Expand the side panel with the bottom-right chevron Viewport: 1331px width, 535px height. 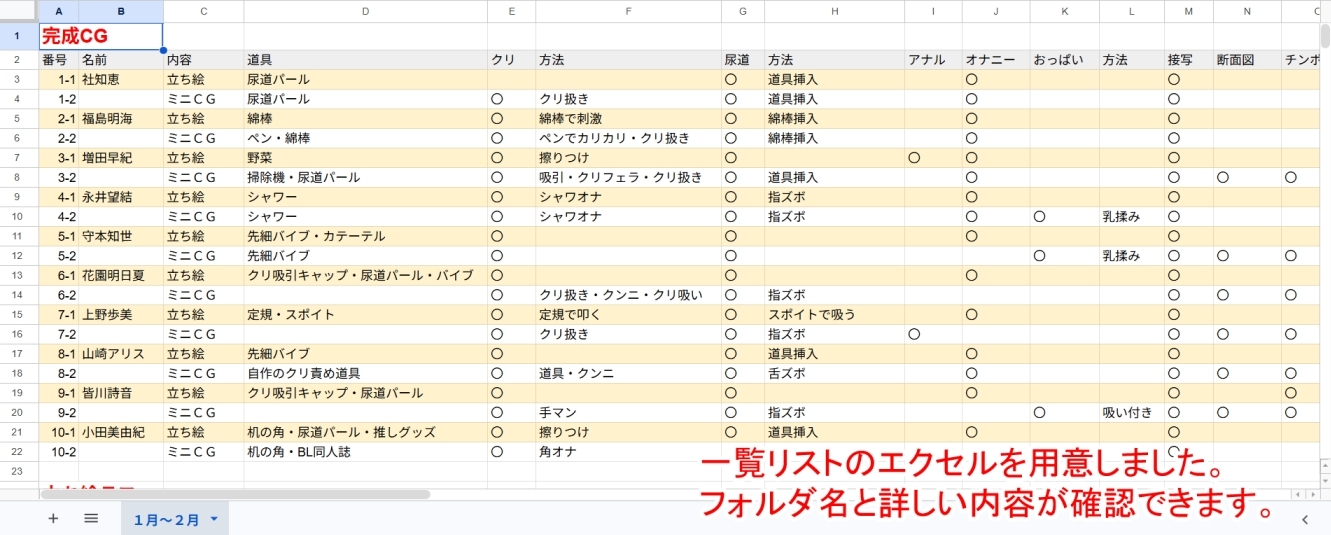(x=1304, y=518)
